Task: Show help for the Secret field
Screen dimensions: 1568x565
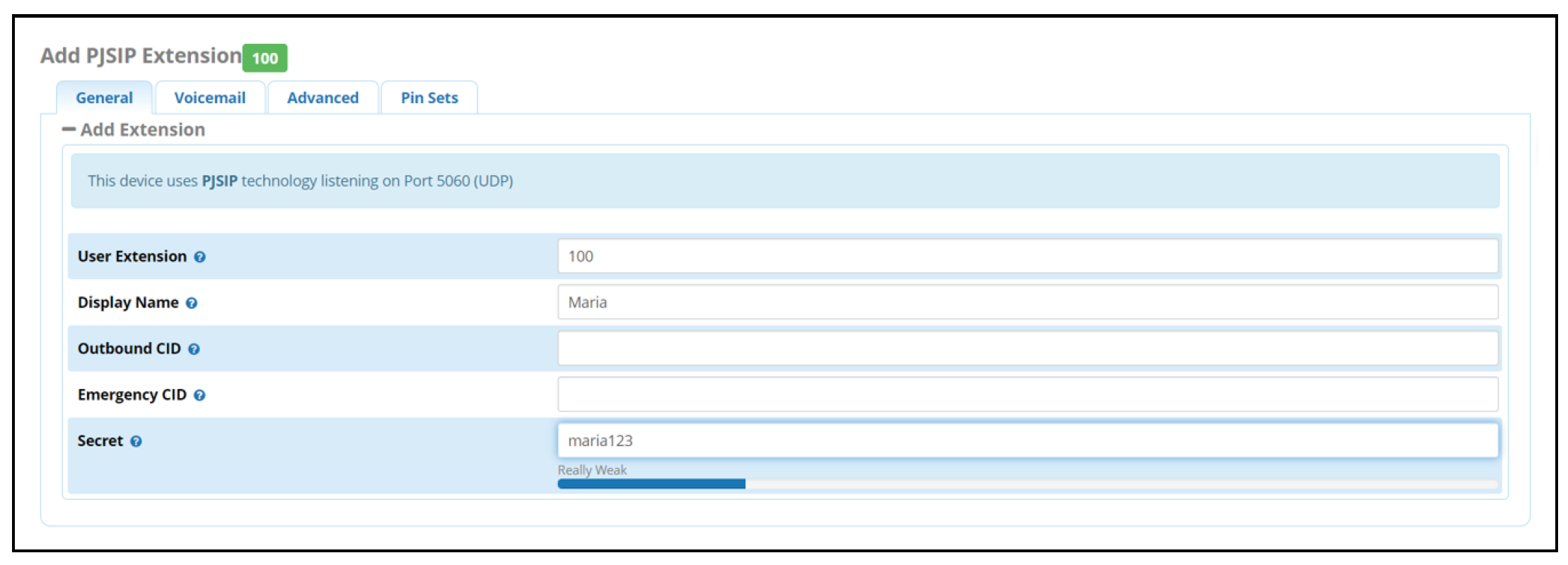Action: click(136, 441)
